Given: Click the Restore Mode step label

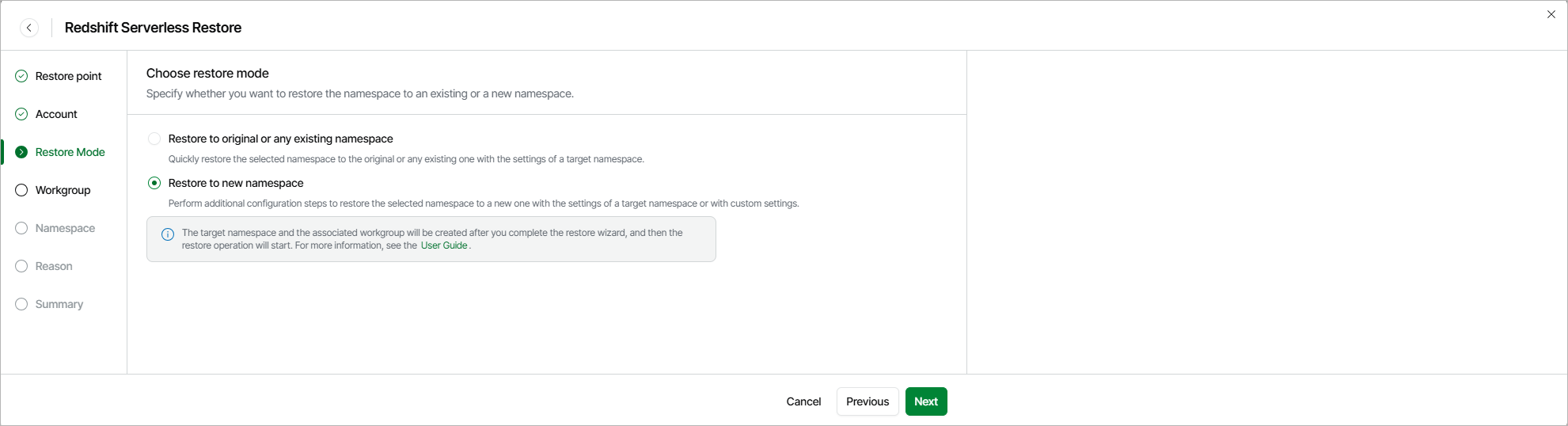Looking at the screenshot, I should 70,152.
